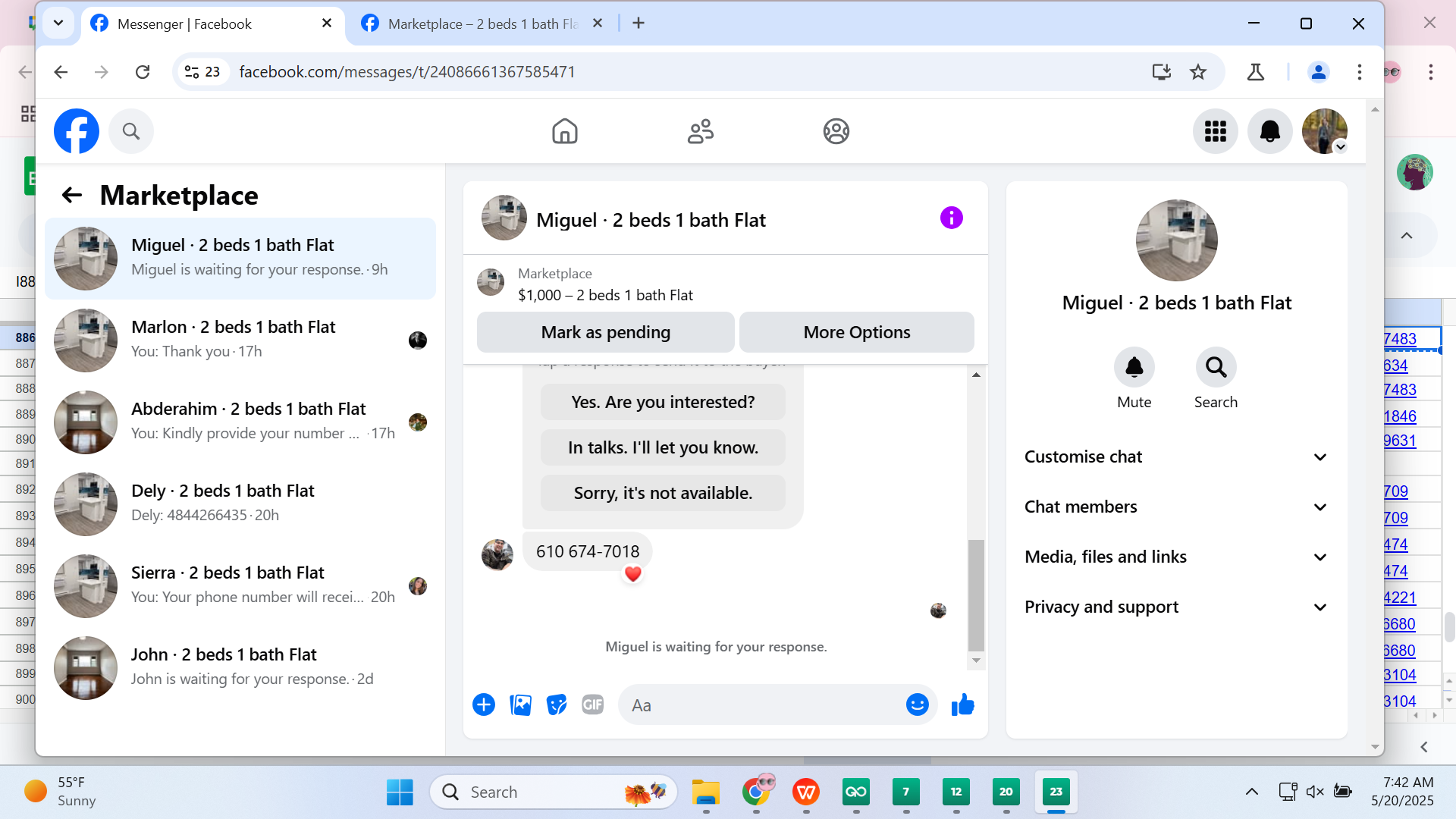Open conversation info purple icon
Viewport: 1456px width, 819px height.
pos(951,218)
